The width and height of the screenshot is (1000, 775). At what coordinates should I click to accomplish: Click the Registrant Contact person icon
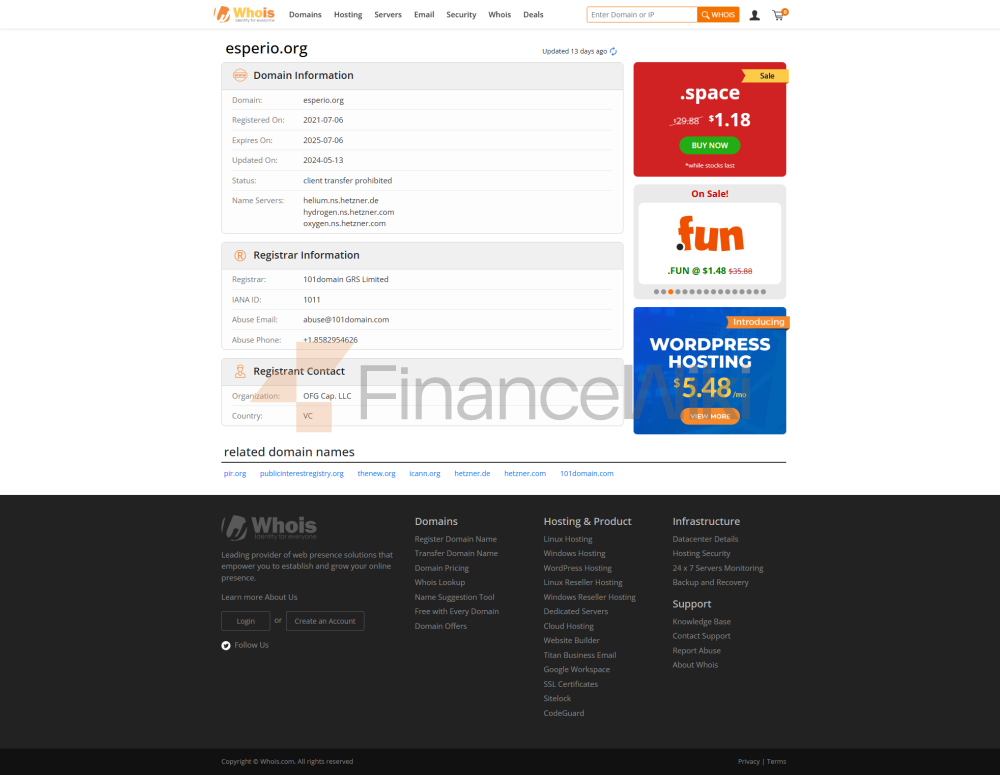coord(240,371)
